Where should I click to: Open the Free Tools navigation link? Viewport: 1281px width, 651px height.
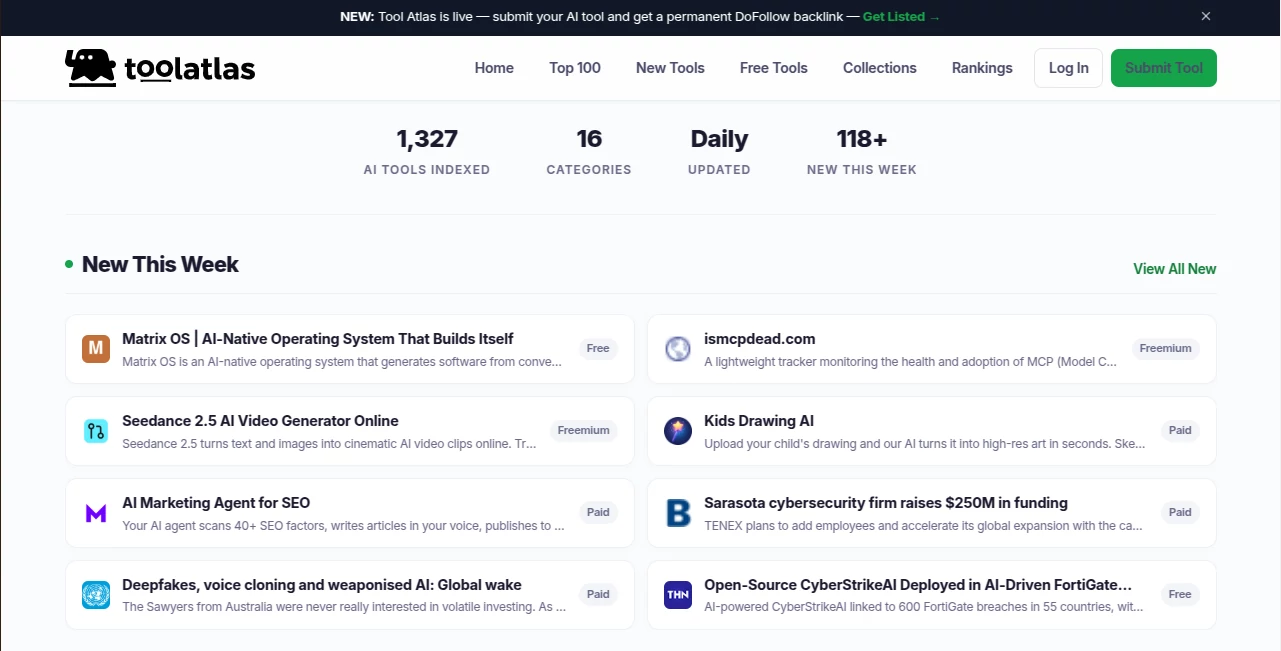pos(774,68)
